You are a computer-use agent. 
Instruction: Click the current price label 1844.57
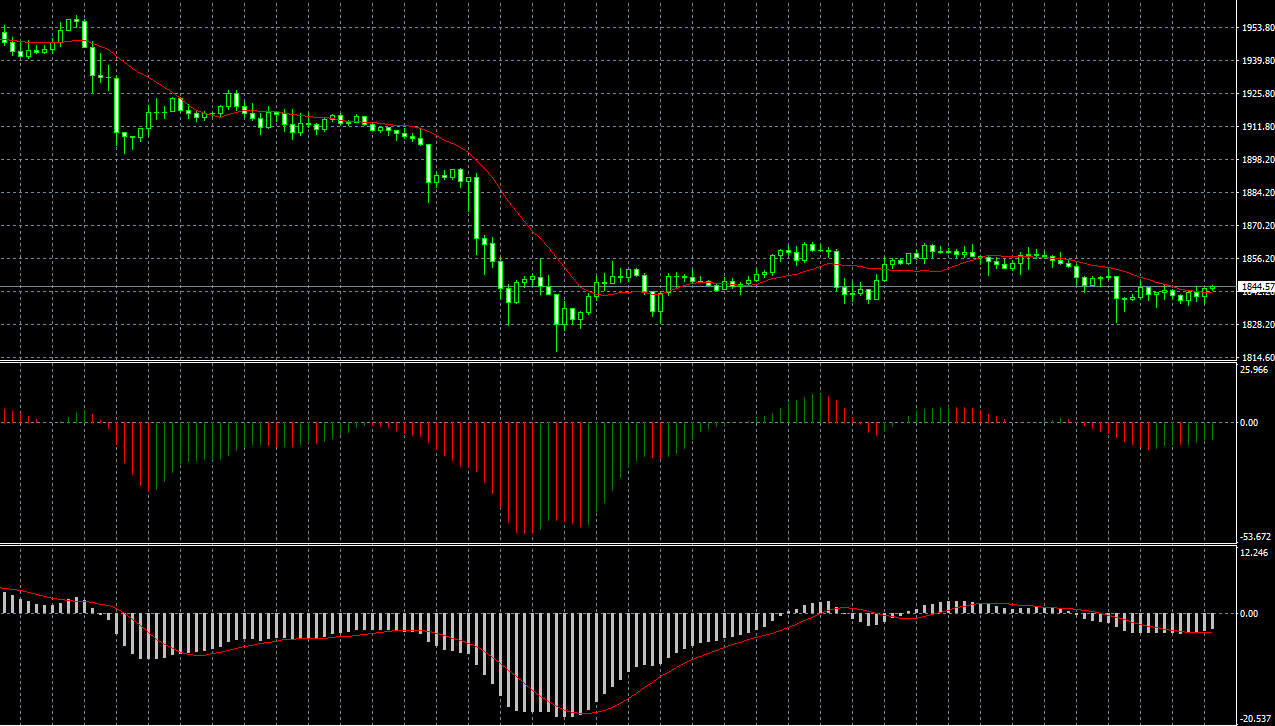point(1255,287)
